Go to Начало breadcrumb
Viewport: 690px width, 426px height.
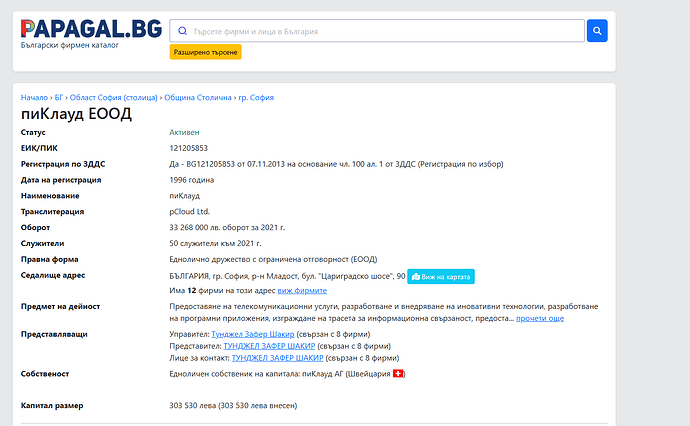coord(34,98)
